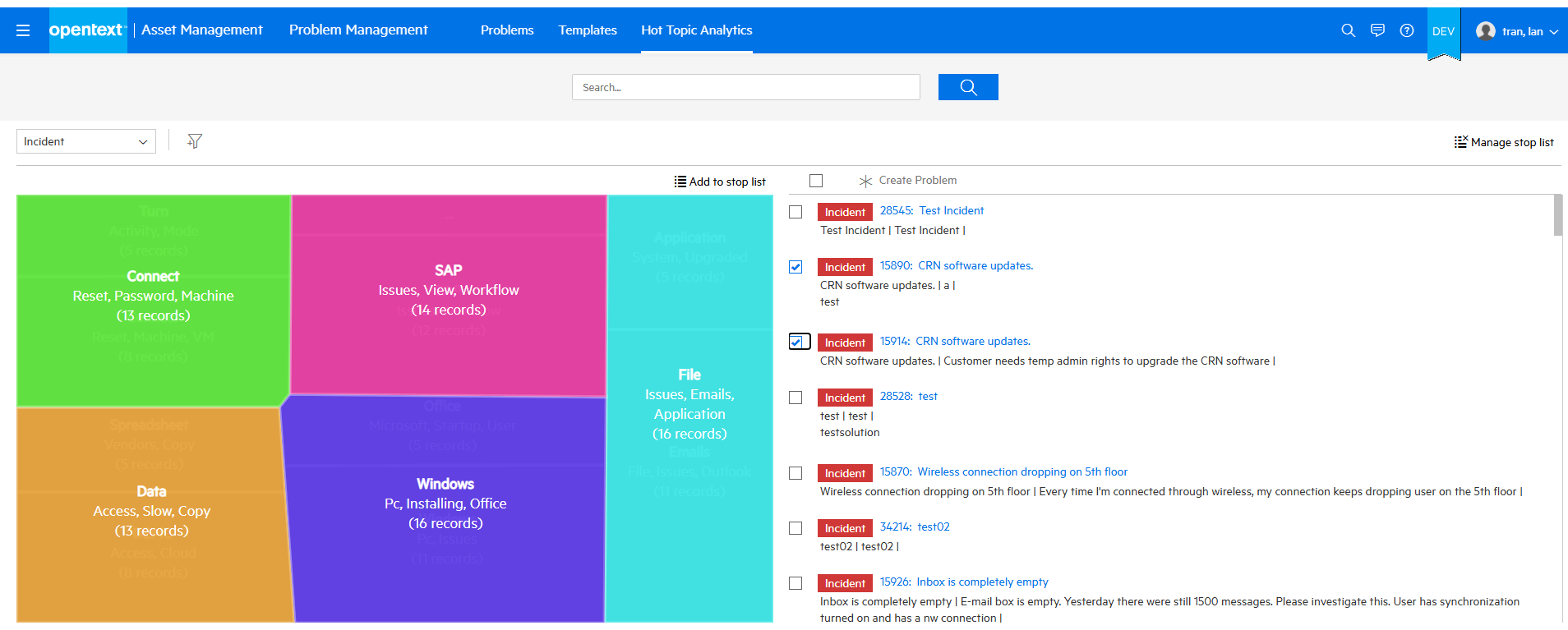1568x630 pixels.
Task: Check the box for incident 28545
Action: (x=796, y=212)
